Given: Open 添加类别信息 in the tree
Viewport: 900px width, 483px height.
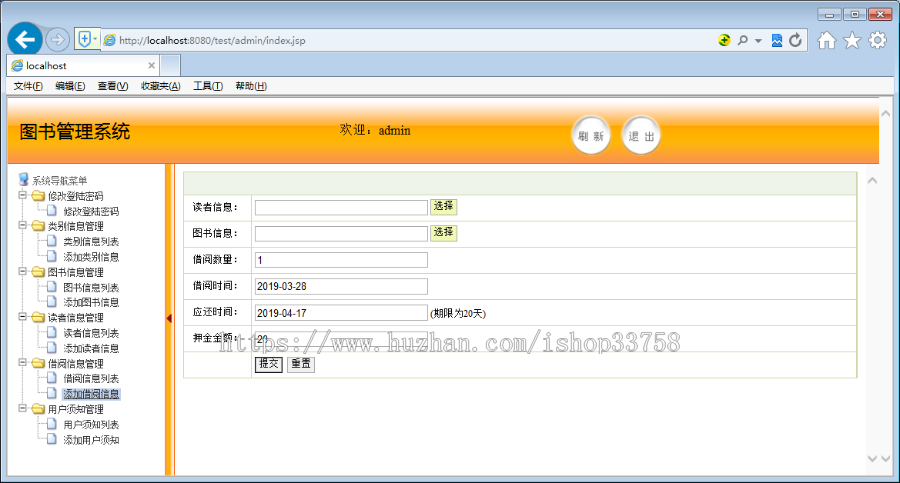Looking at the screenshot, I should [x=91, y=257].
